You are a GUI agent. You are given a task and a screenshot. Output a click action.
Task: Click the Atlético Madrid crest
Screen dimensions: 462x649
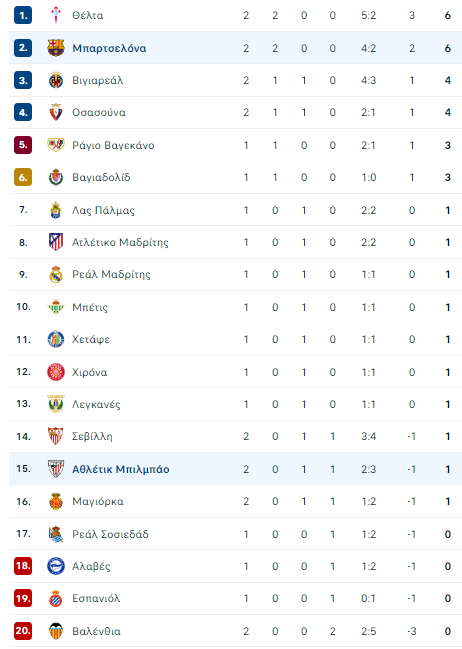coord(56,242)
